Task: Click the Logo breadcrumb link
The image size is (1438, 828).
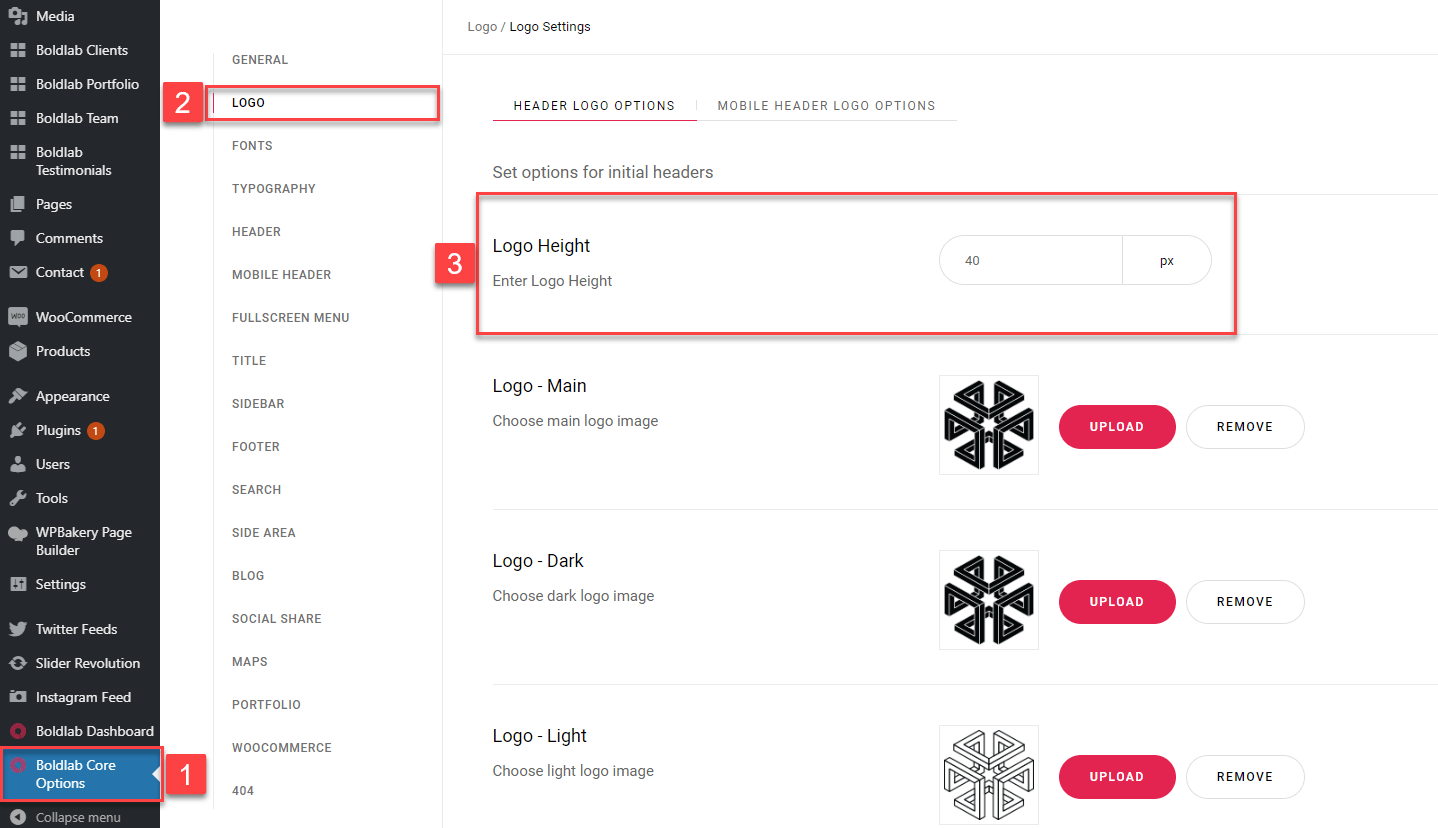Action: coord(482,26)
